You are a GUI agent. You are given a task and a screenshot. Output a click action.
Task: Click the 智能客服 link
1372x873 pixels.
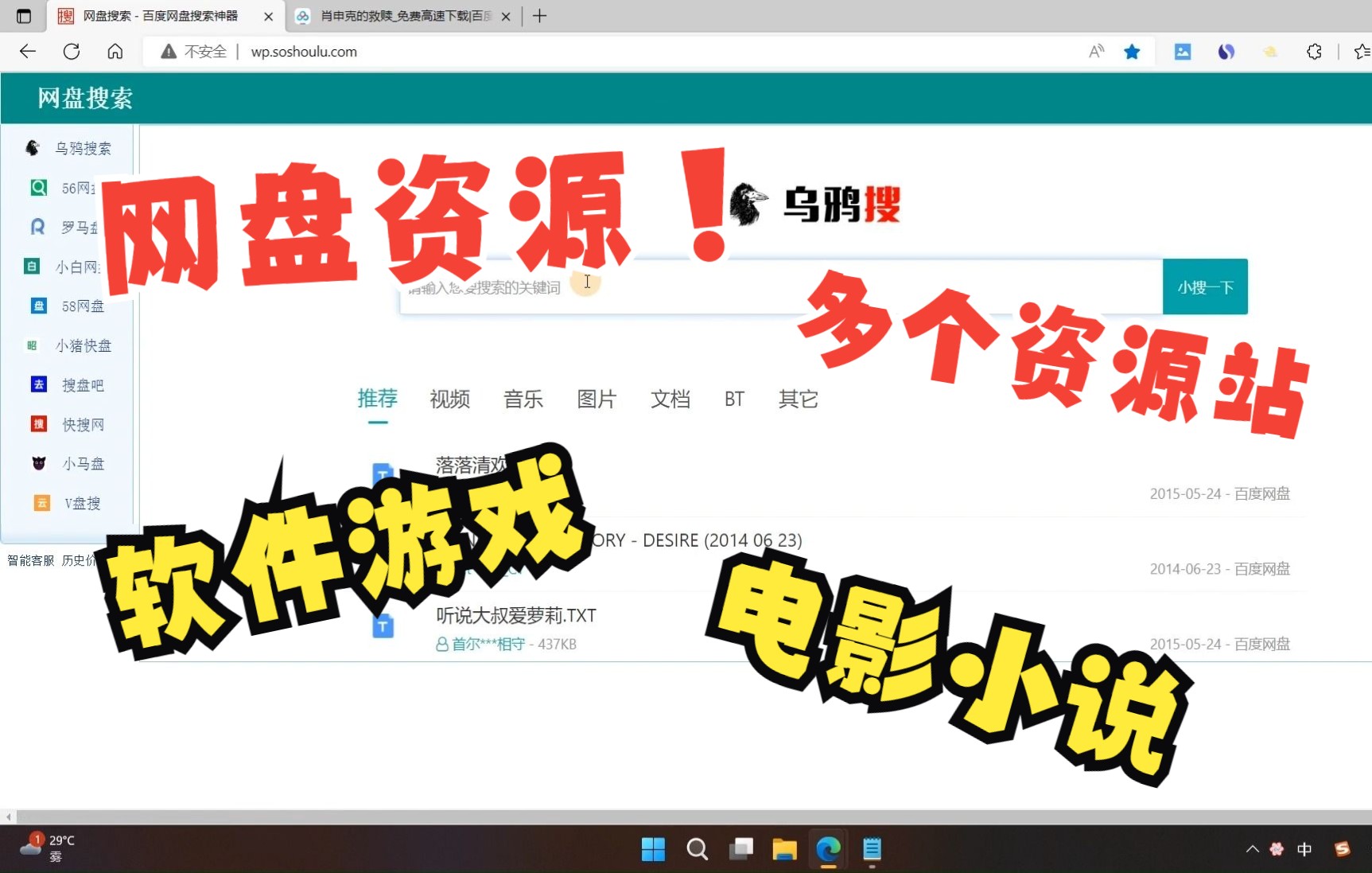pyautogui.click(x=31, y=560)
